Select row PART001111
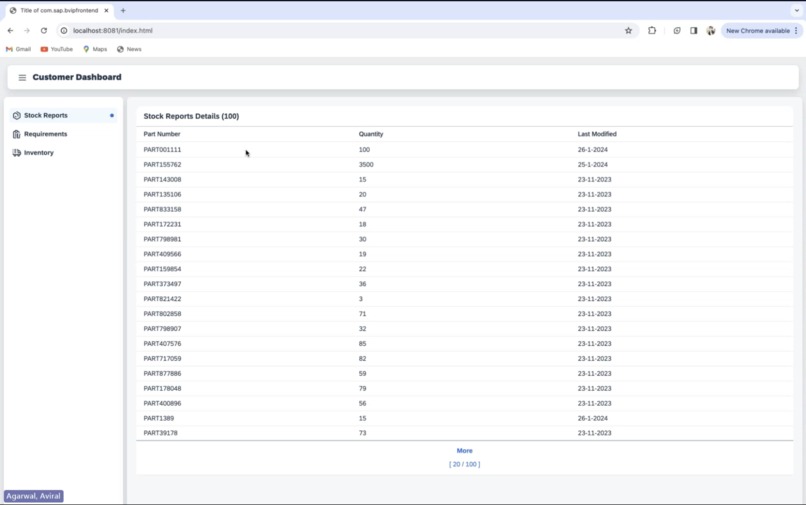Image resolution: width=806 pixels, height=505 pixels. pos(464,150)
